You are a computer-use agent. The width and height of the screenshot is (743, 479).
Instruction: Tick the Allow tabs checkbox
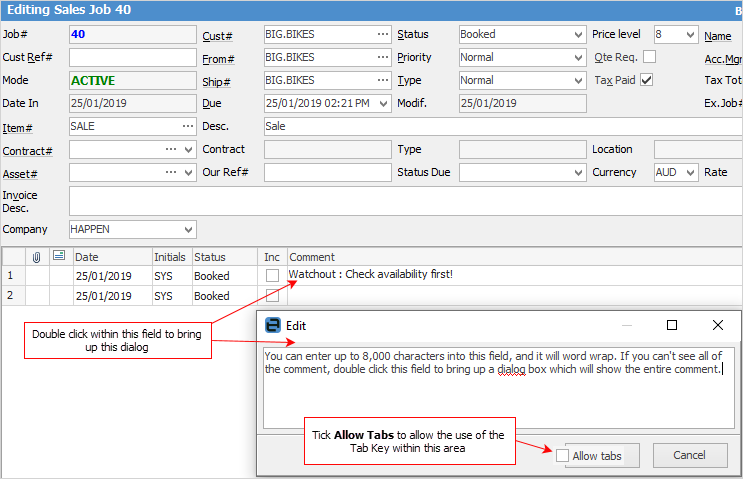562,456
